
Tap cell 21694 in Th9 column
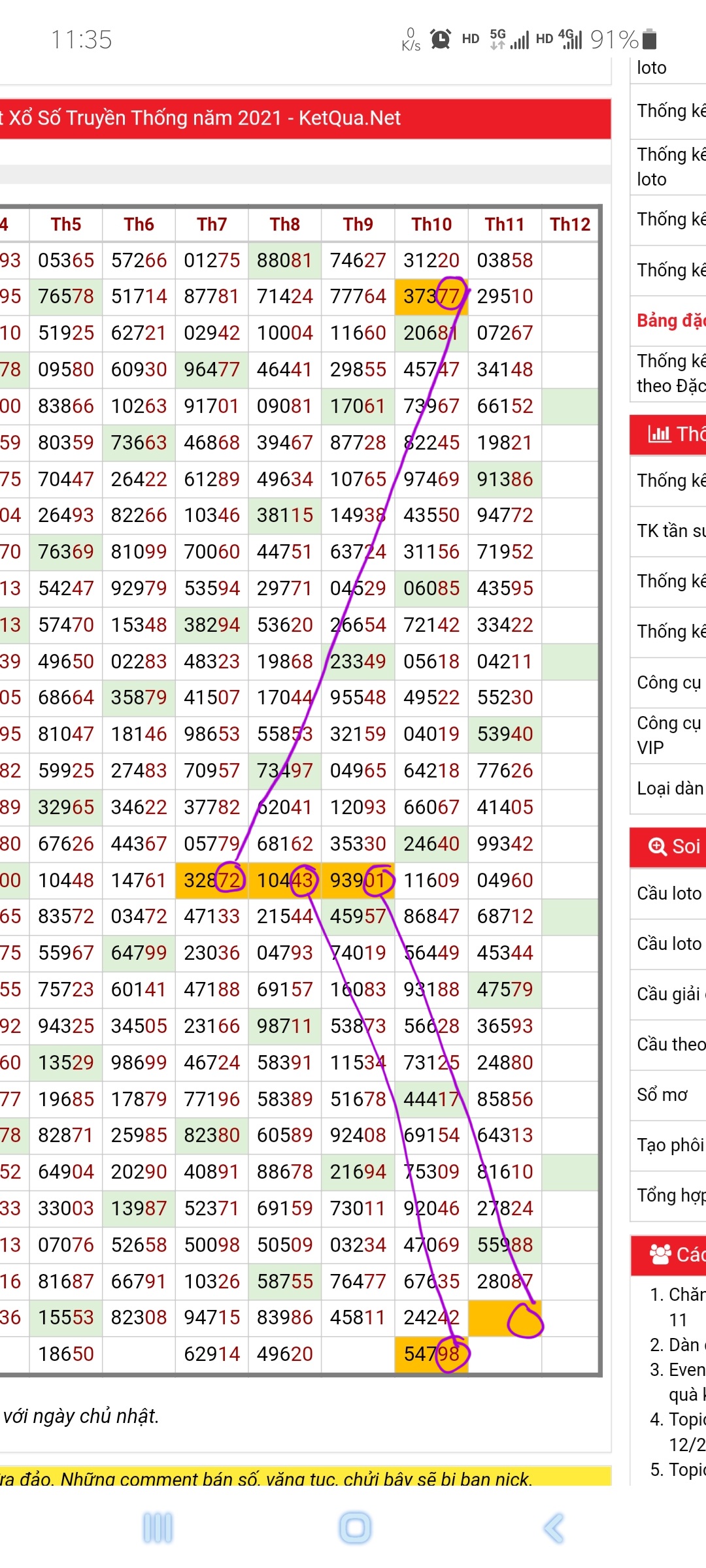(358, 1171)
